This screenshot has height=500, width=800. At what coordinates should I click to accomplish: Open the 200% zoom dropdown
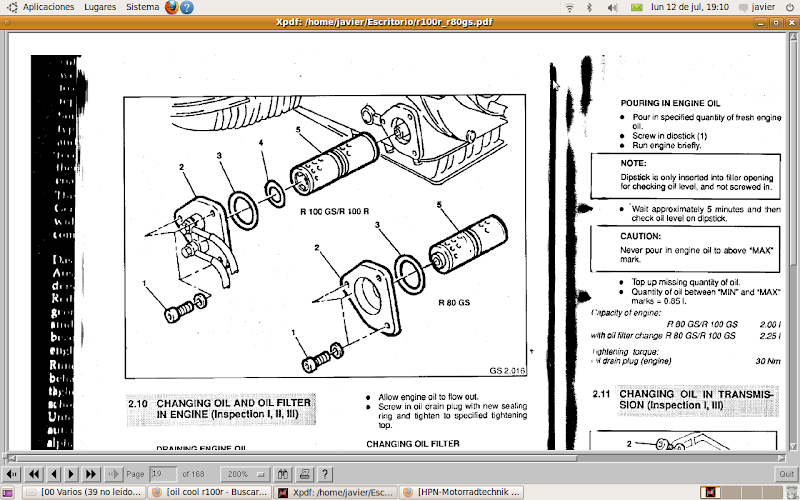tap(245, 474)
